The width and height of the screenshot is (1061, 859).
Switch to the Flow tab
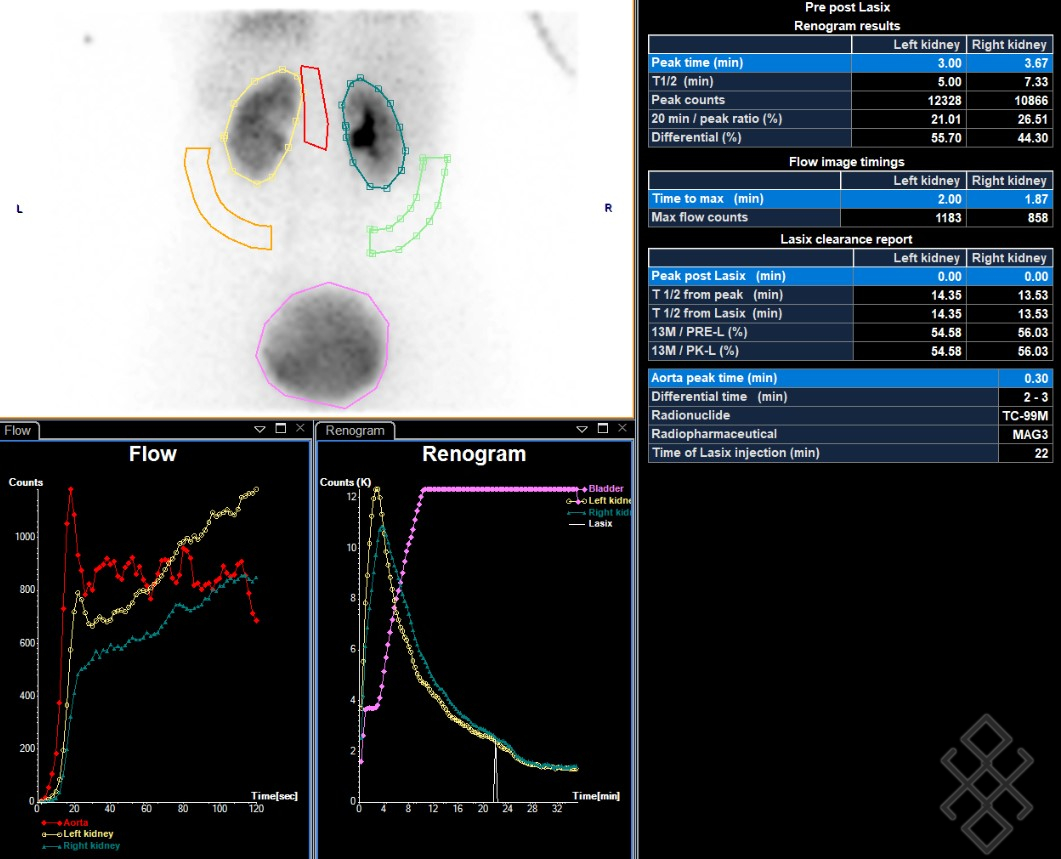click(18, 431)
